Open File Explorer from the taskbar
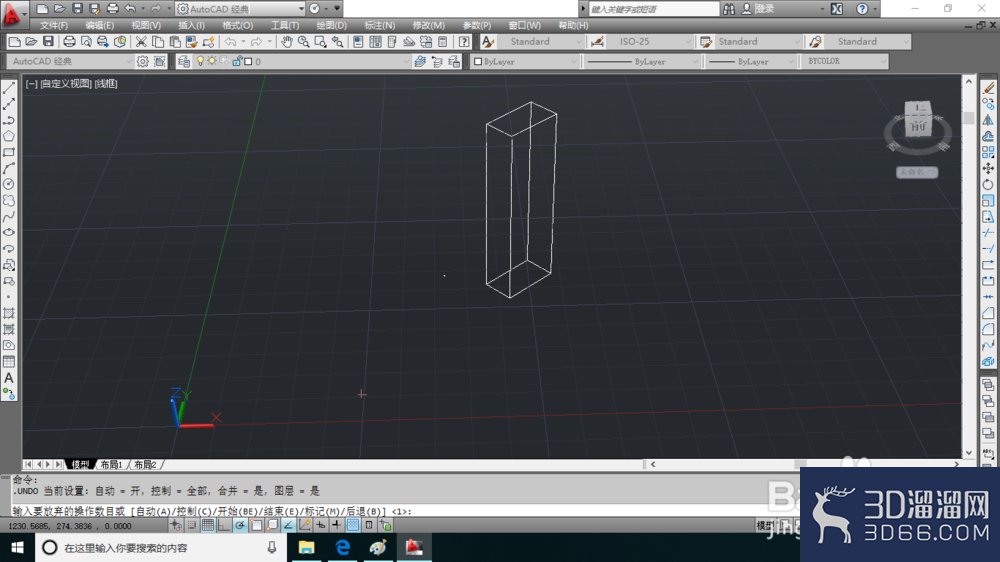1000x562 pixels. pos(307,547)
